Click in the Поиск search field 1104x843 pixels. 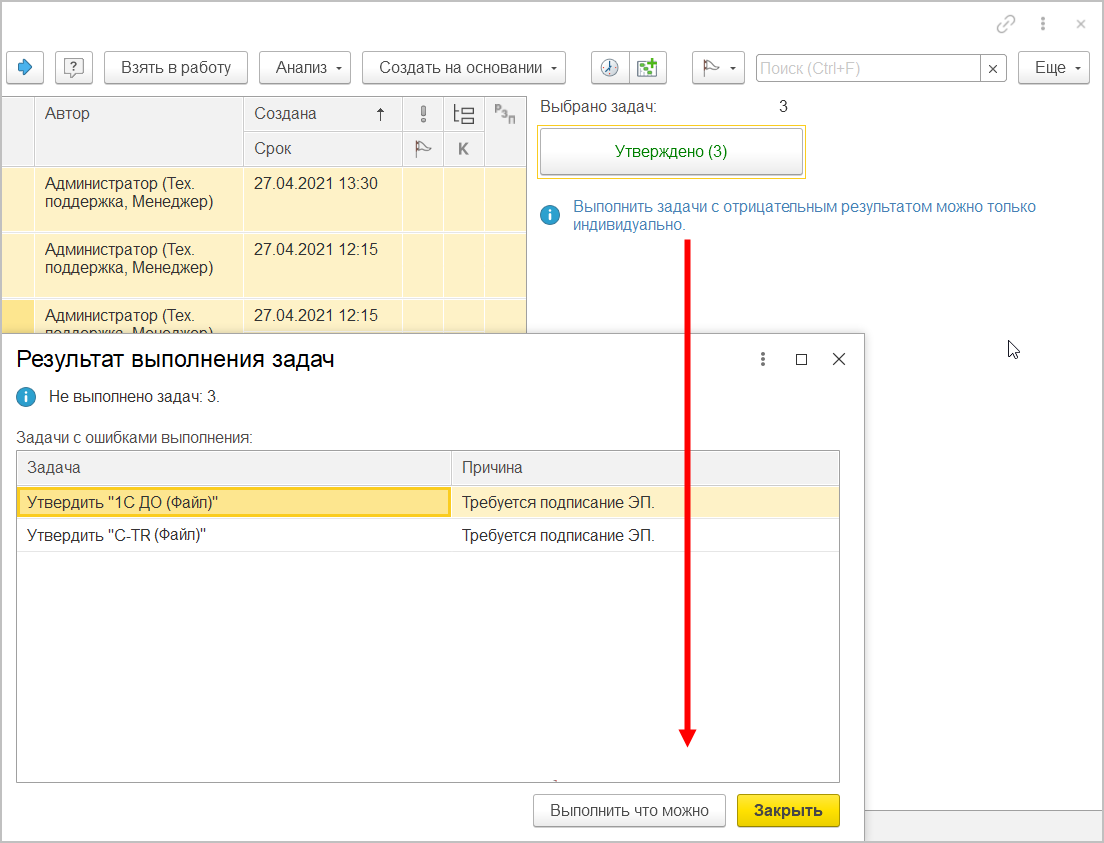tap(867, 68)
